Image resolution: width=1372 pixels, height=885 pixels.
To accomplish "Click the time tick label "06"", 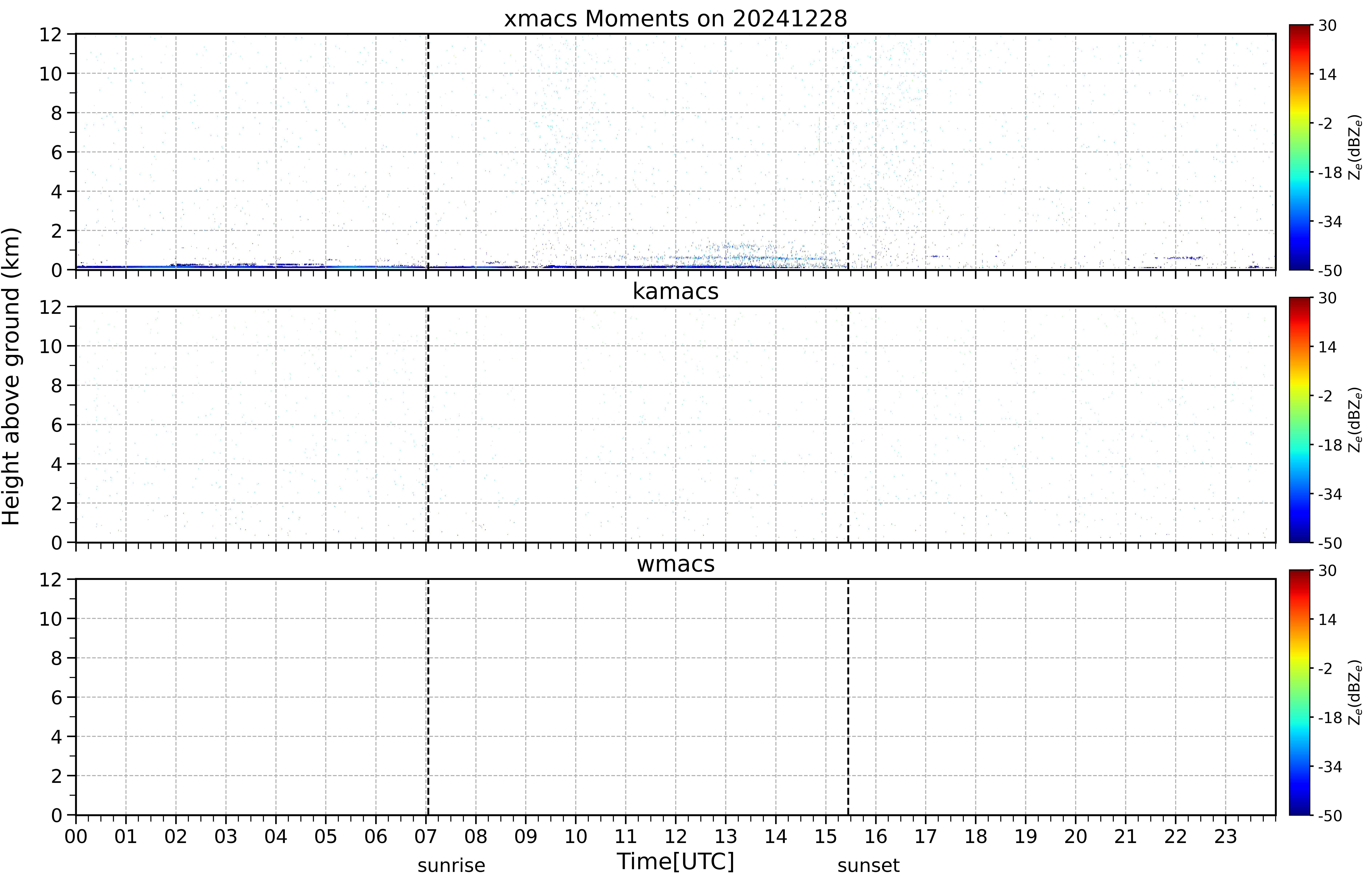I will (376, 837).
